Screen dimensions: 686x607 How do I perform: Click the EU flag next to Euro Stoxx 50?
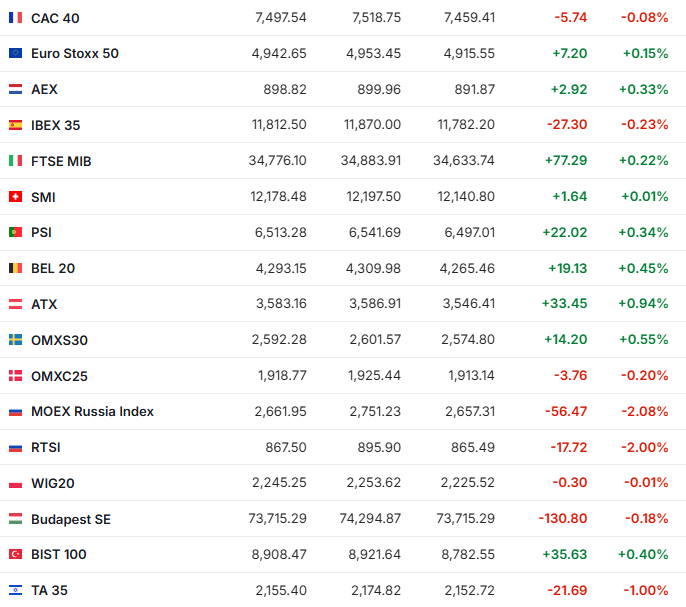pos(15,53)
